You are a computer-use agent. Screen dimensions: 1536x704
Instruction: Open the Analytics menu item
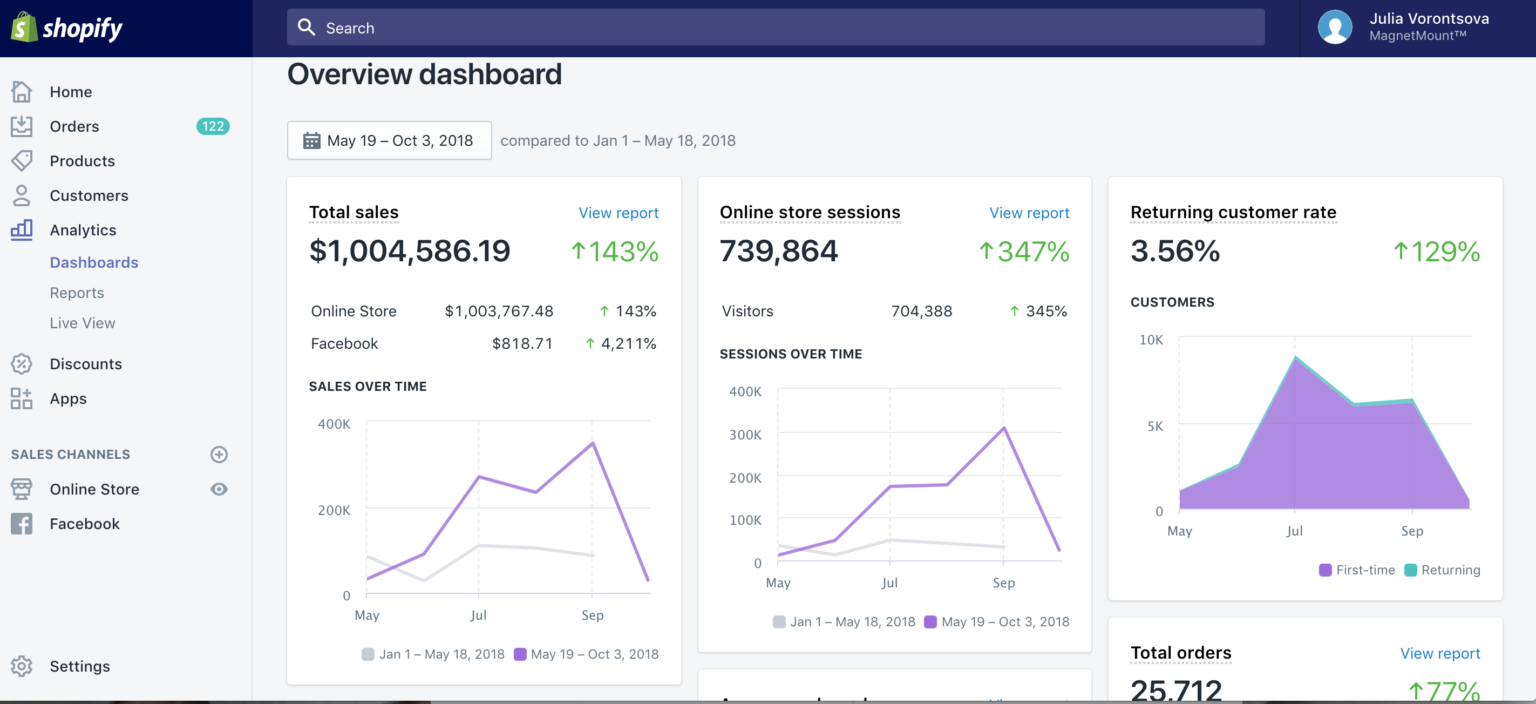pyautogui.click(x=83, y=229)
